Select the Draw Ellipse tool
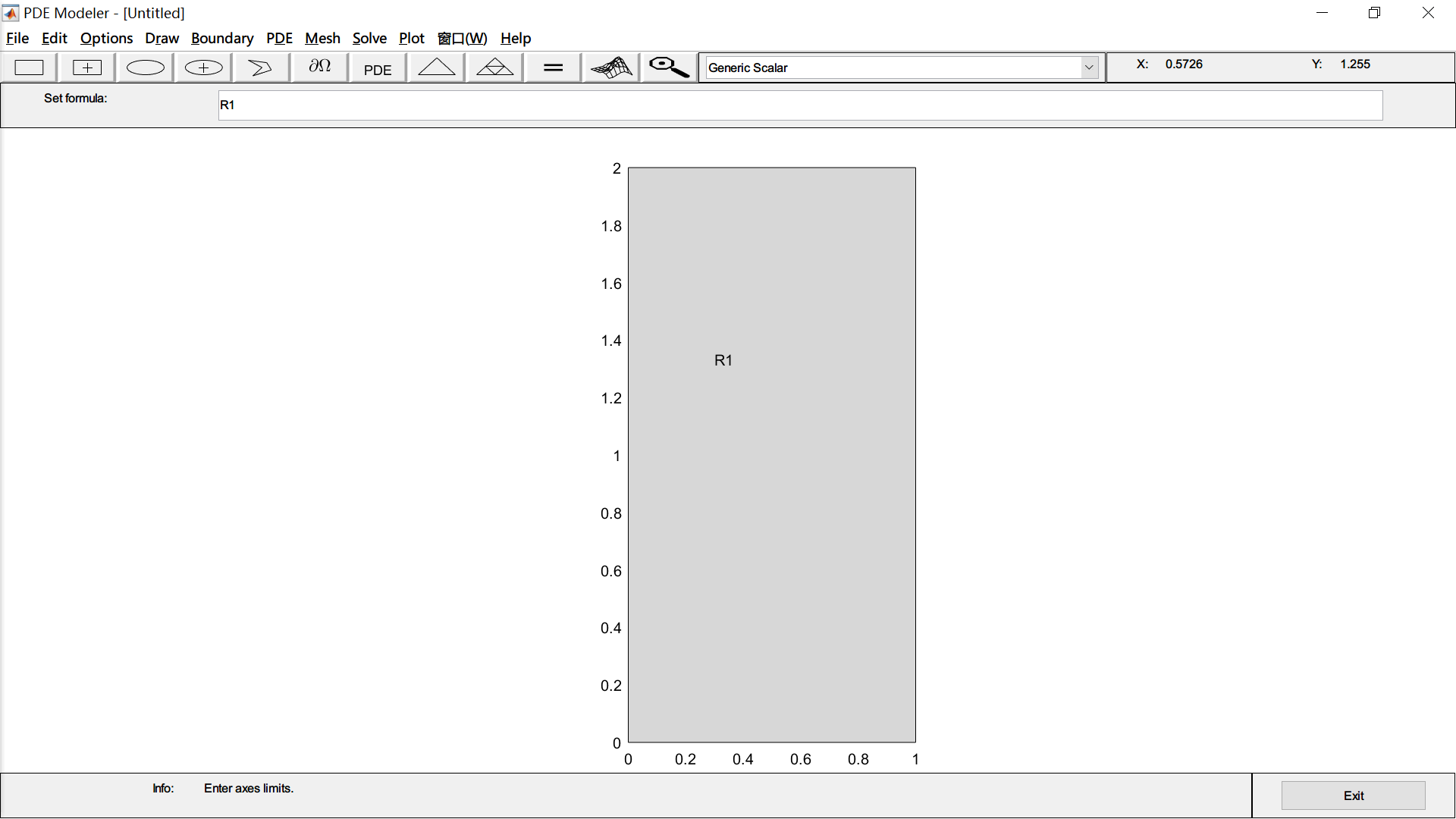 (144, 67)
